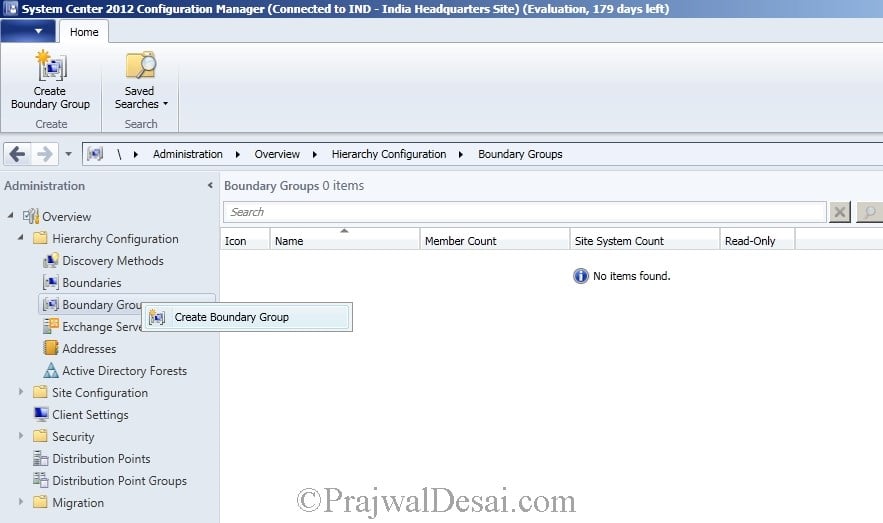Open the navigation history dropdown arrow
Image resolution: width=883 pixels, height=523 pixels.
pyautogui.click(x=68, y=154)
